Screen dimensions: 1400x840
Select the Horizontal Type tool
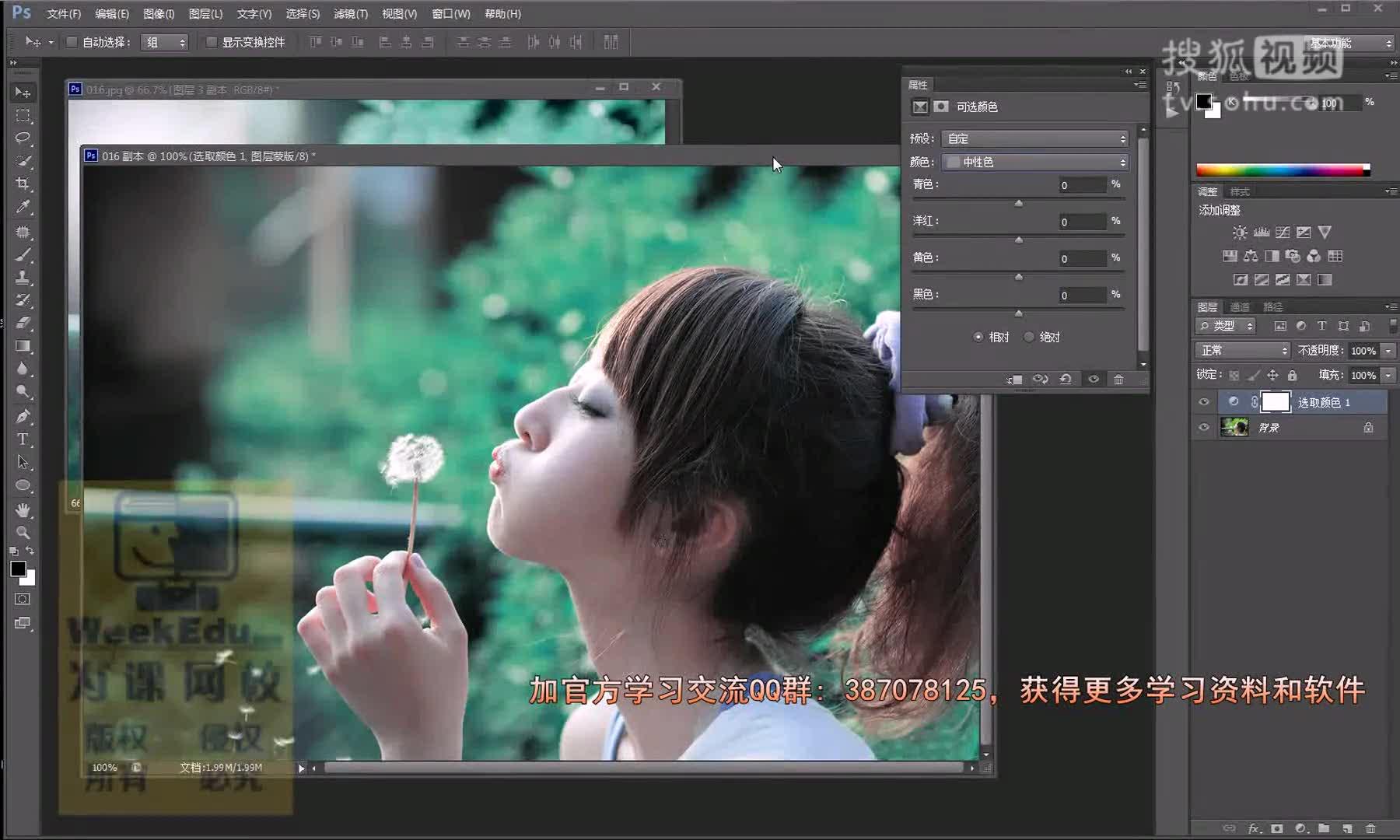tap(23, 439)
